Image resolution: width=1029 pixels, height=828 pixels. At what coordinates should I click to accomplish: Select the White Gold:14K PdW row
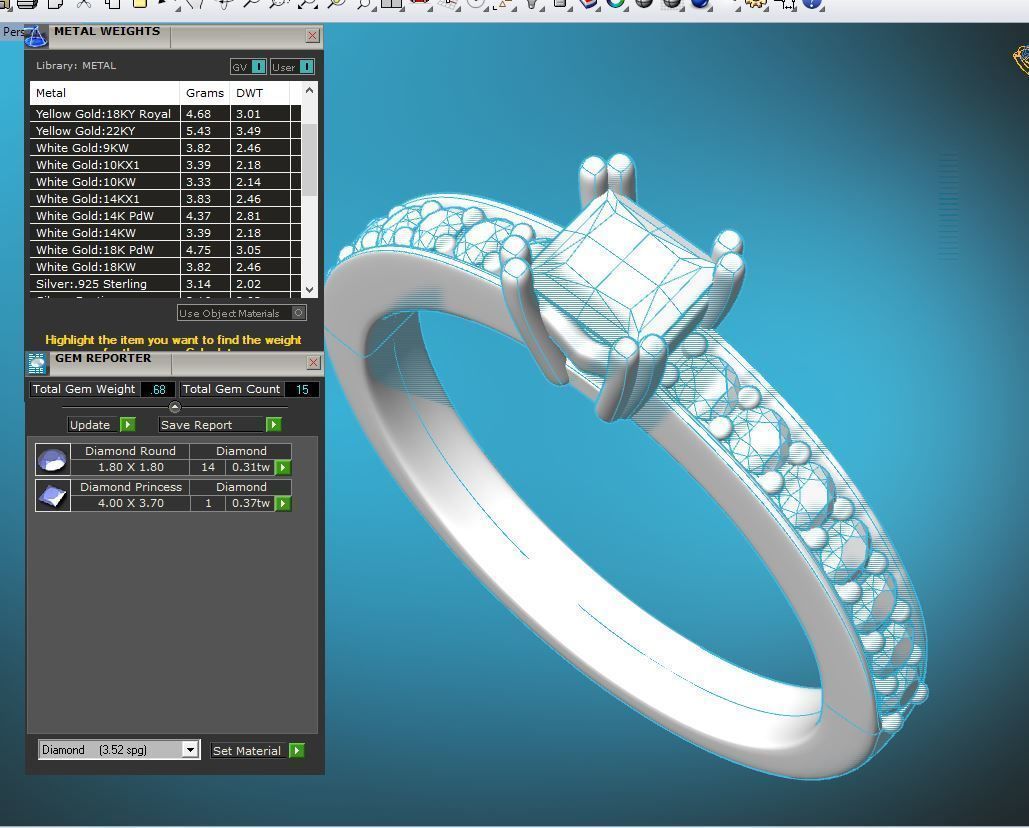[165, 216]
